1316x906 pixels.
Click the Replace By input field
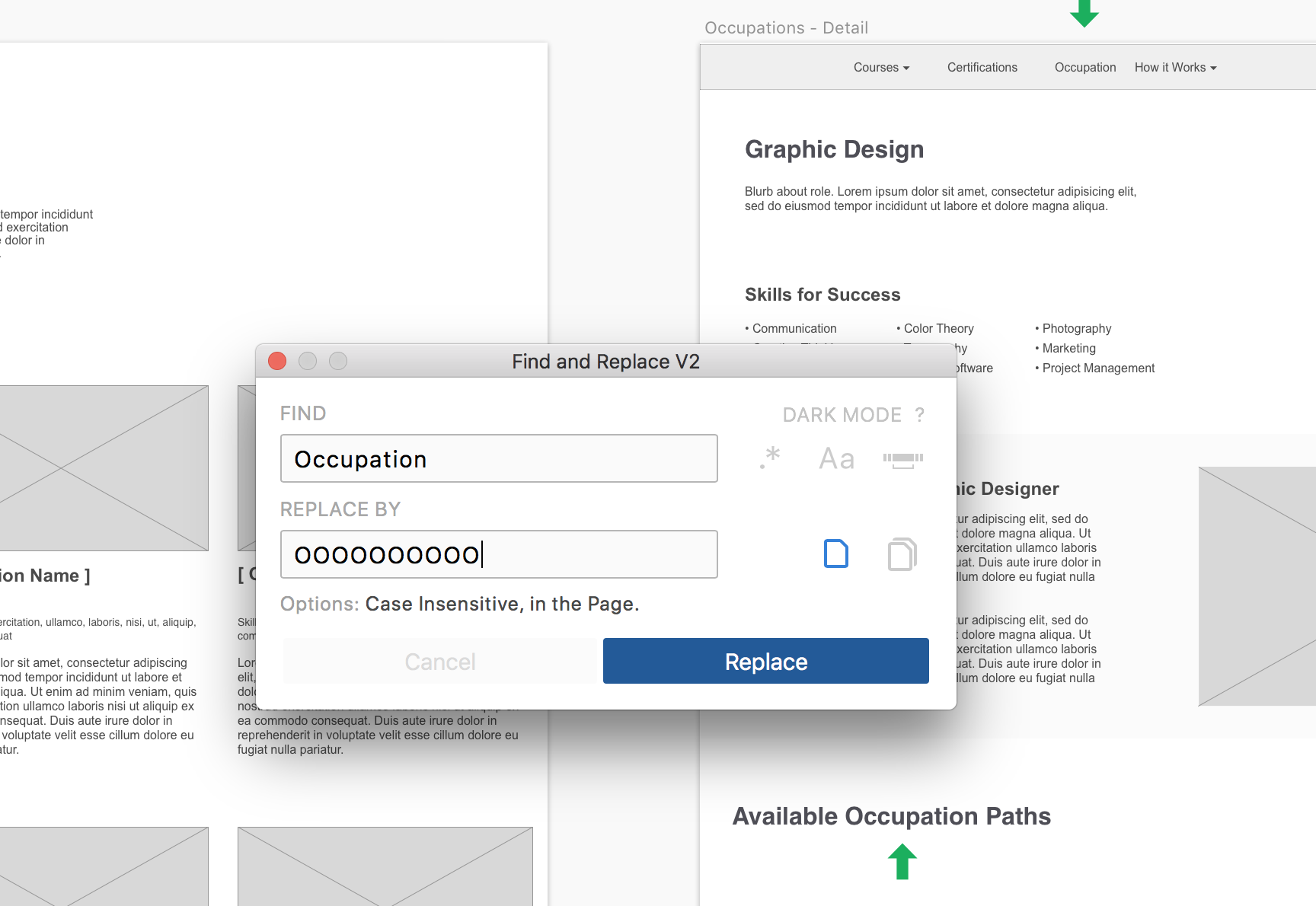(x=499, y=553)
